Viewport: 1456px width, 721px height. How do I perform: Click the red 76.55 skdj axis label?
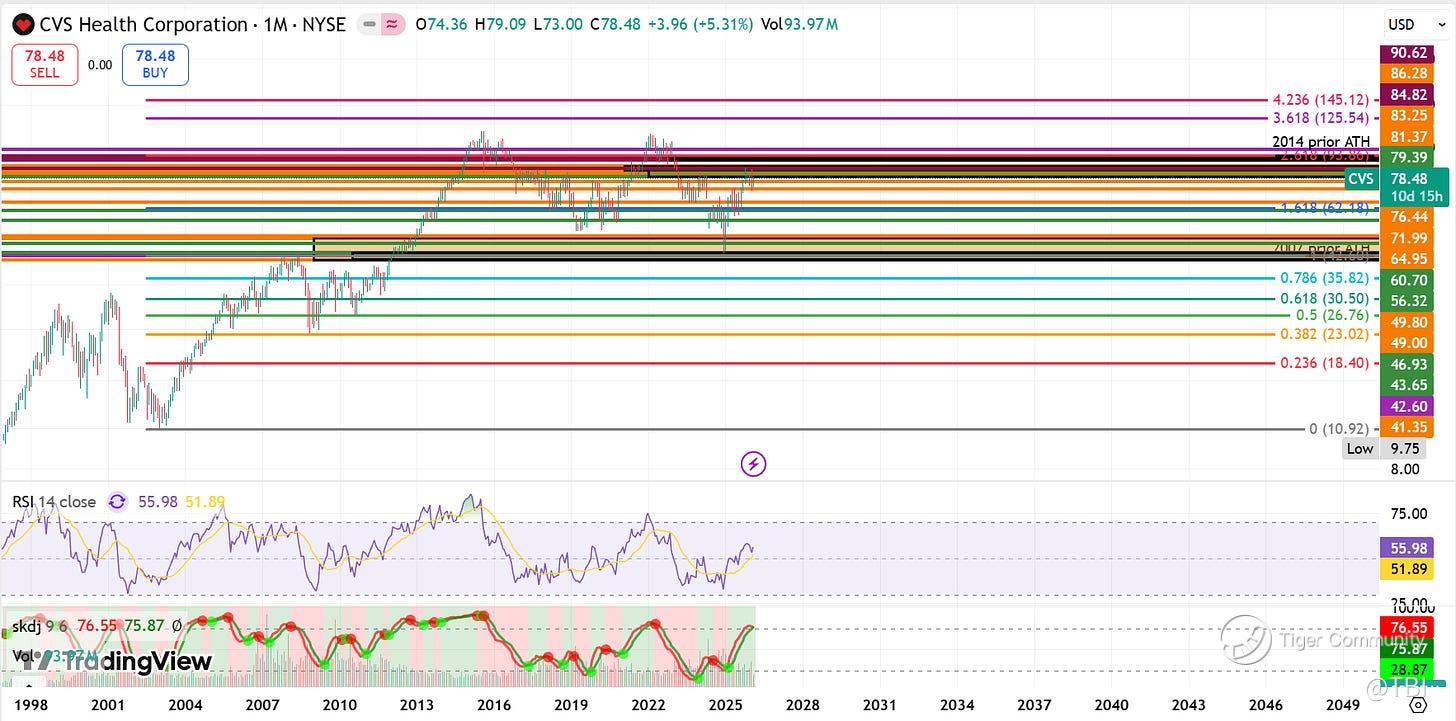pyautogui.click(x=1405, y=627)
